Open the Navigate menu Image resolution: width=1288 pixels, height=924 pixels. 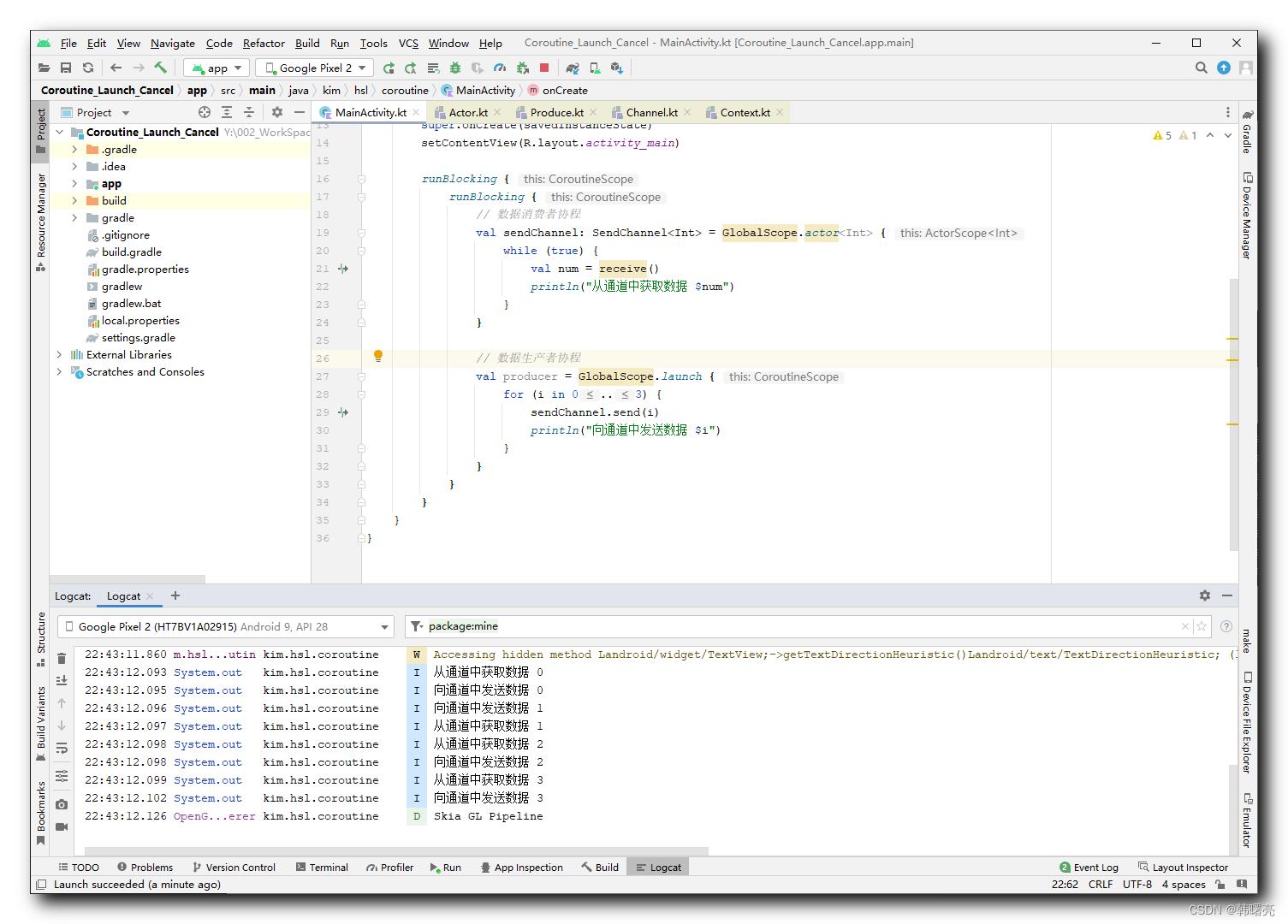tap(173, 43)
